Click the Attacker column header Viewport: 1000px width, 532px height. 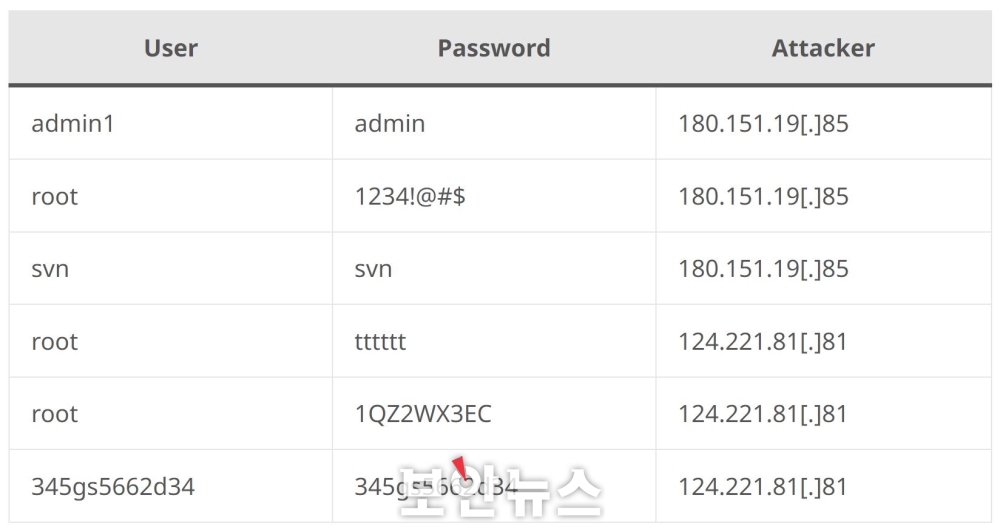point(823,48)
